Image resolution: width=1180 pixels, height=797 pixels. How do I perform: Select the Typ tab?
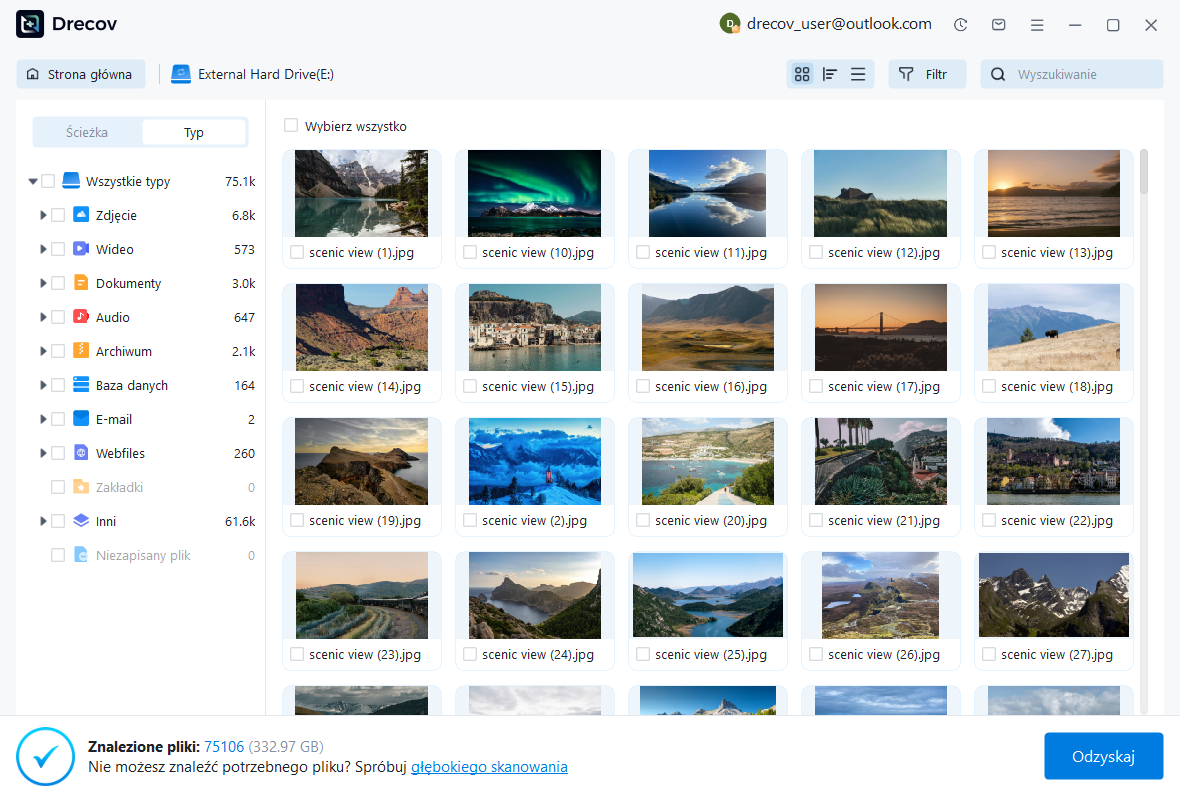194,132
